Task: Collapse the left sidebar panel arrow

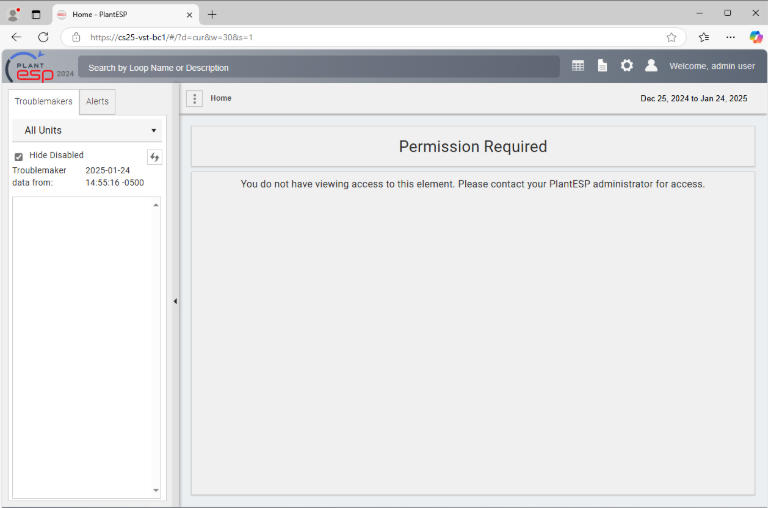Action: [x=175, y=301]
